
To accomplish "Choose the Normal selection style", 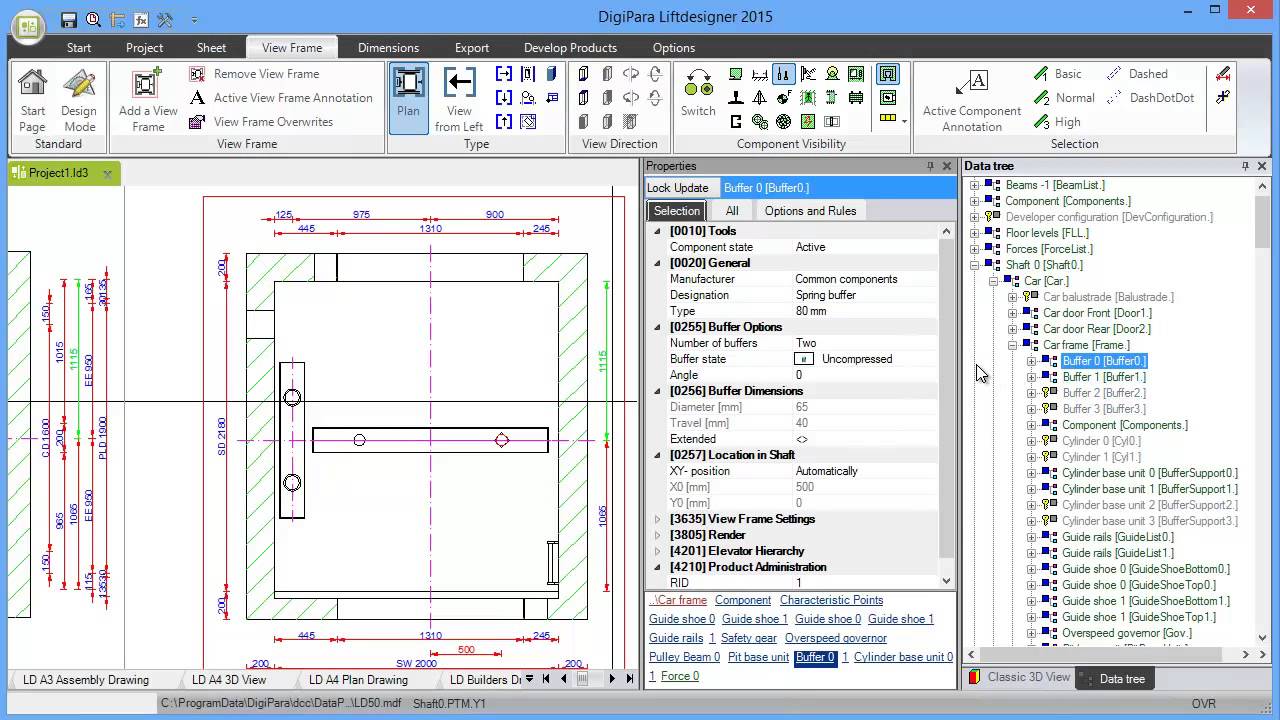I will [1062, 98].
